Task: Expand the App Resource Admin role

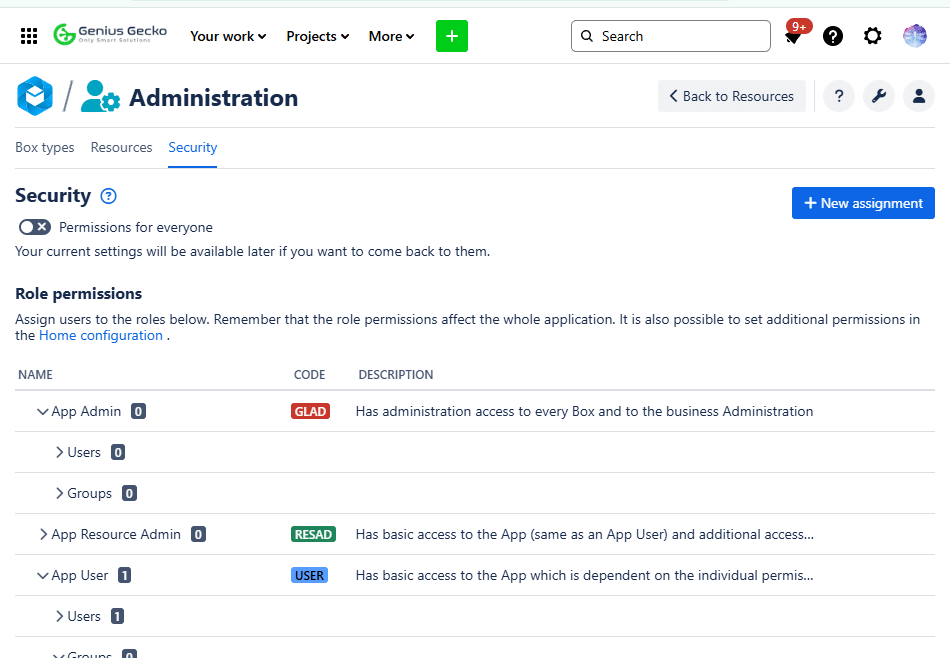Action: point(43,534)
